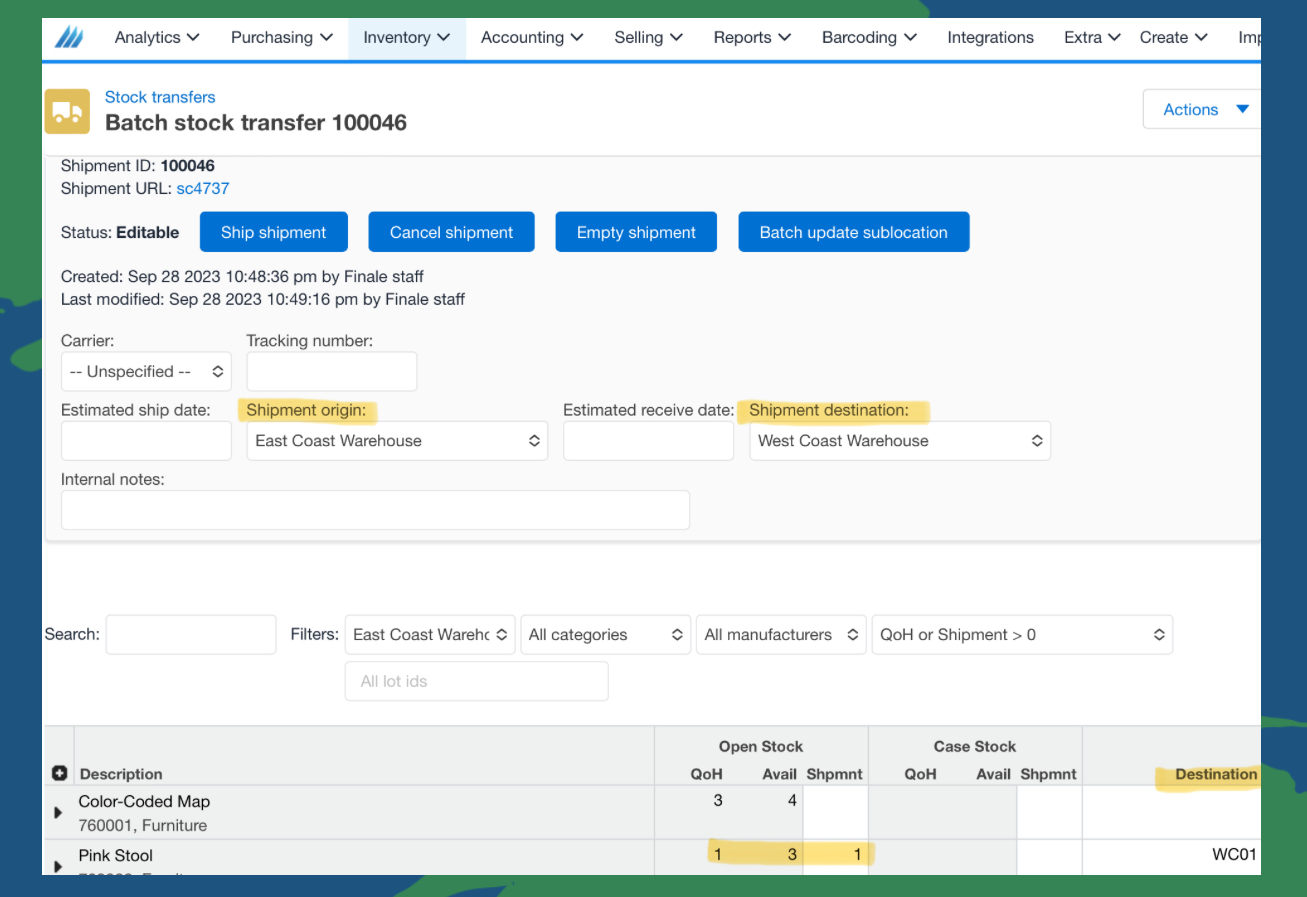1307x897 pixels.
Task: Focus the All lot ids field
Action: click(476, 681)
